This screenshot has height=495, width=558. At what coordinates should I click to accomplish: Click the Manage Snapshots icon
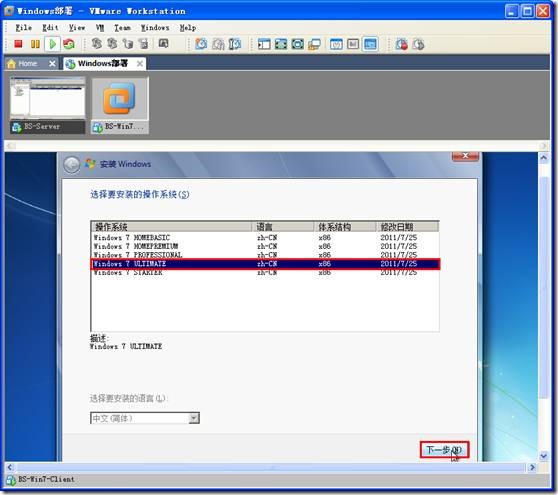click(235, 44)
